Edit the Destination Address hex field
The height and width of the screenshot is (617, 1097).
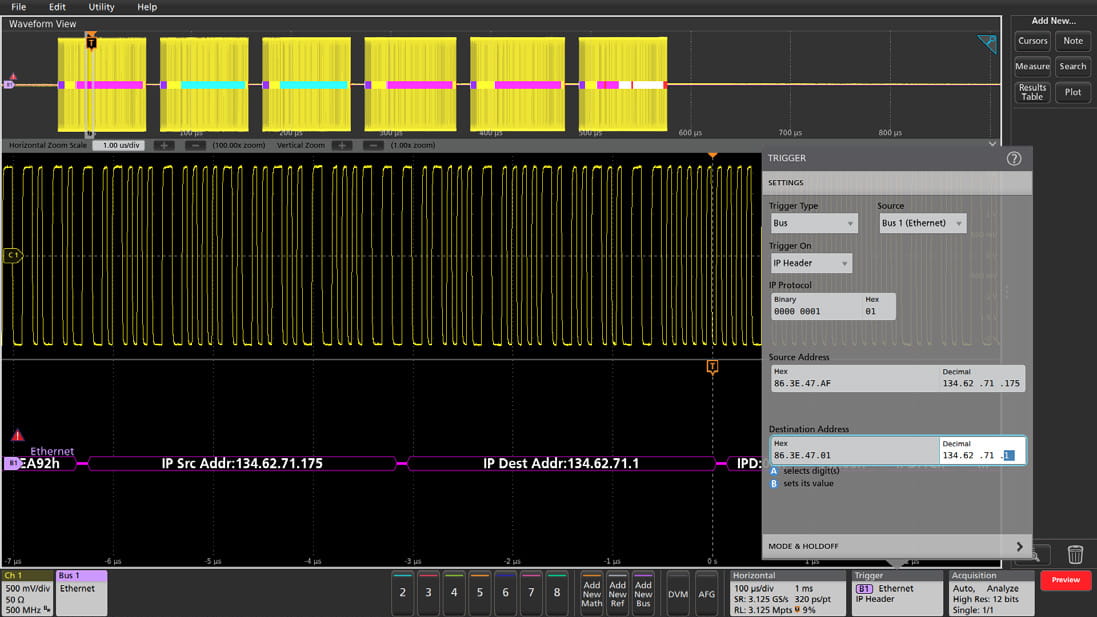[x=854, y=451]
